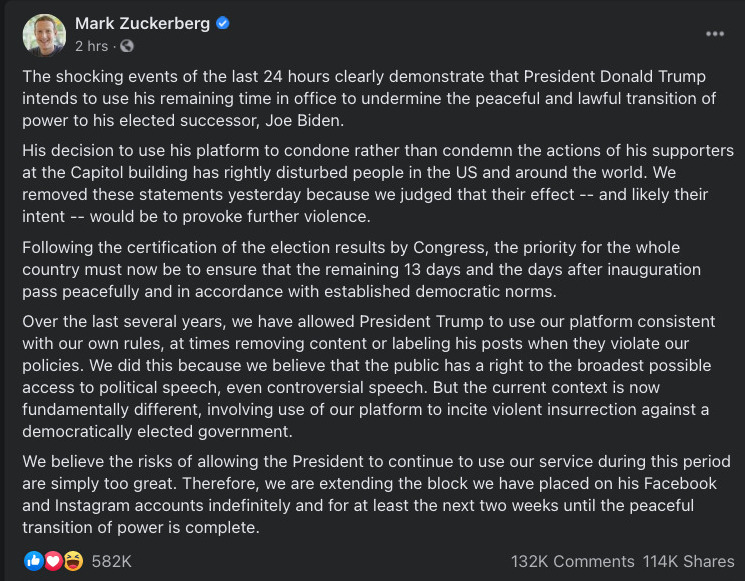745x581 pixels.
Task: View the 114K Shares list
Action: coord(688,562)
